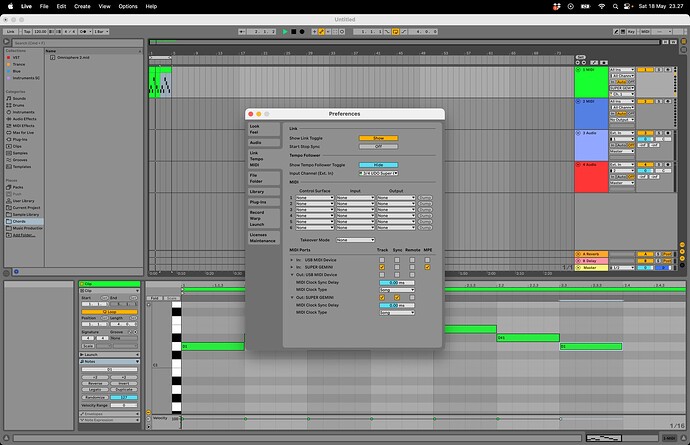
Task: Click the Tap tempo button
Action: (x=27, y=32)
